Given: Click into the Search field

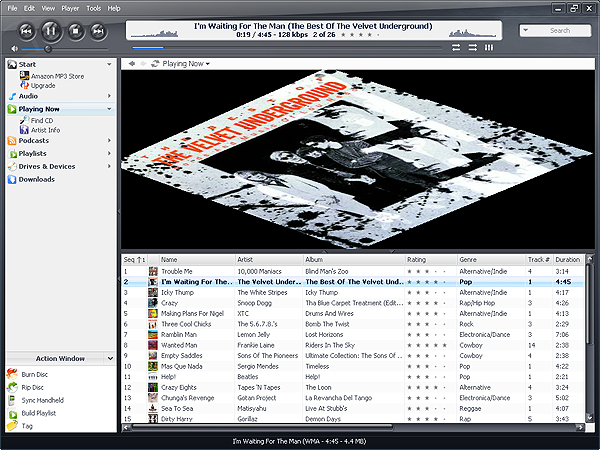Looking at the screenshot, I should click(x=560, y=31).
